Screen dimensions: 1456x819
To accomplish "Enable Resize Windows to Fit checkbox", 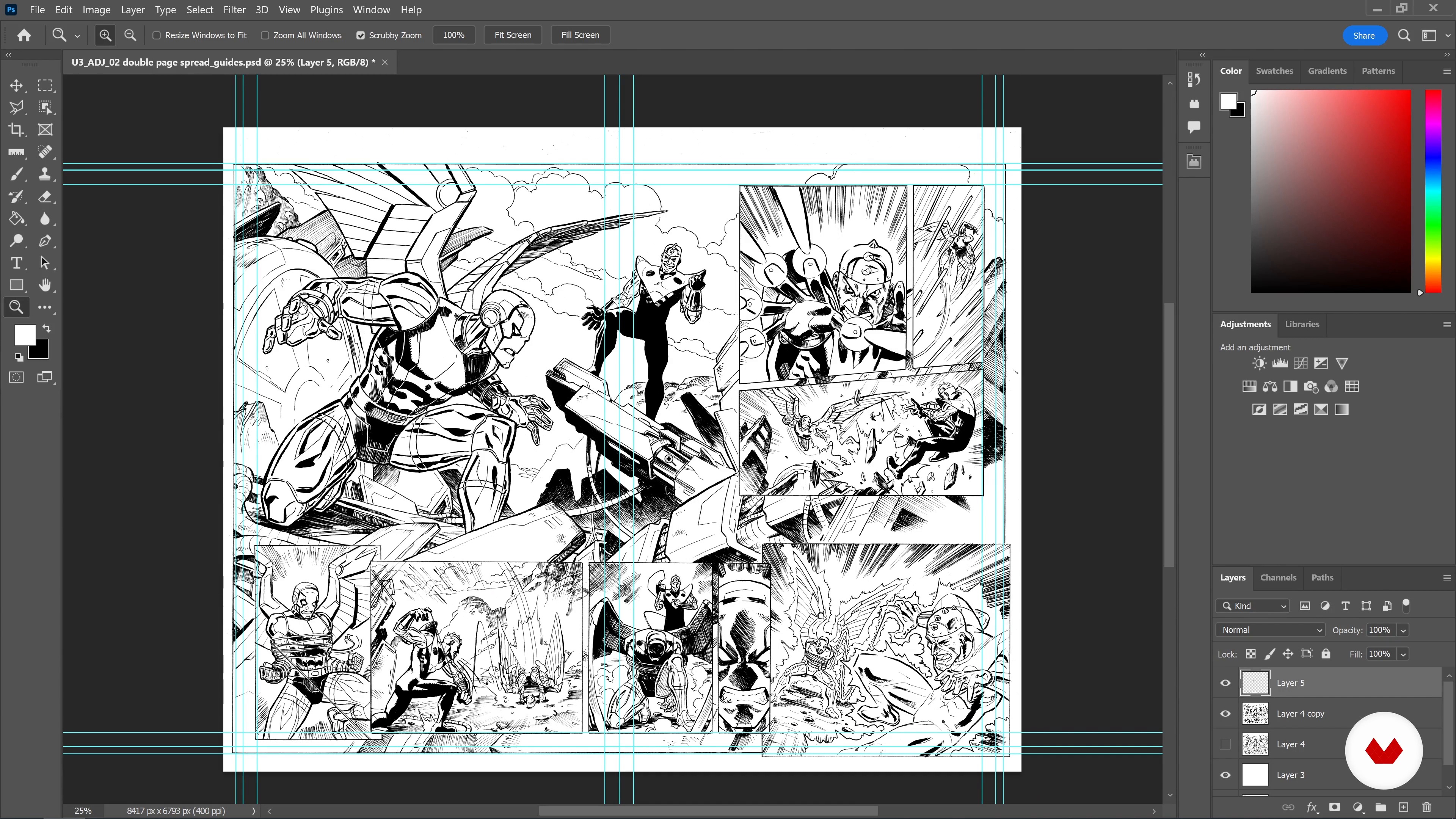I will click(x=157, y=35).
